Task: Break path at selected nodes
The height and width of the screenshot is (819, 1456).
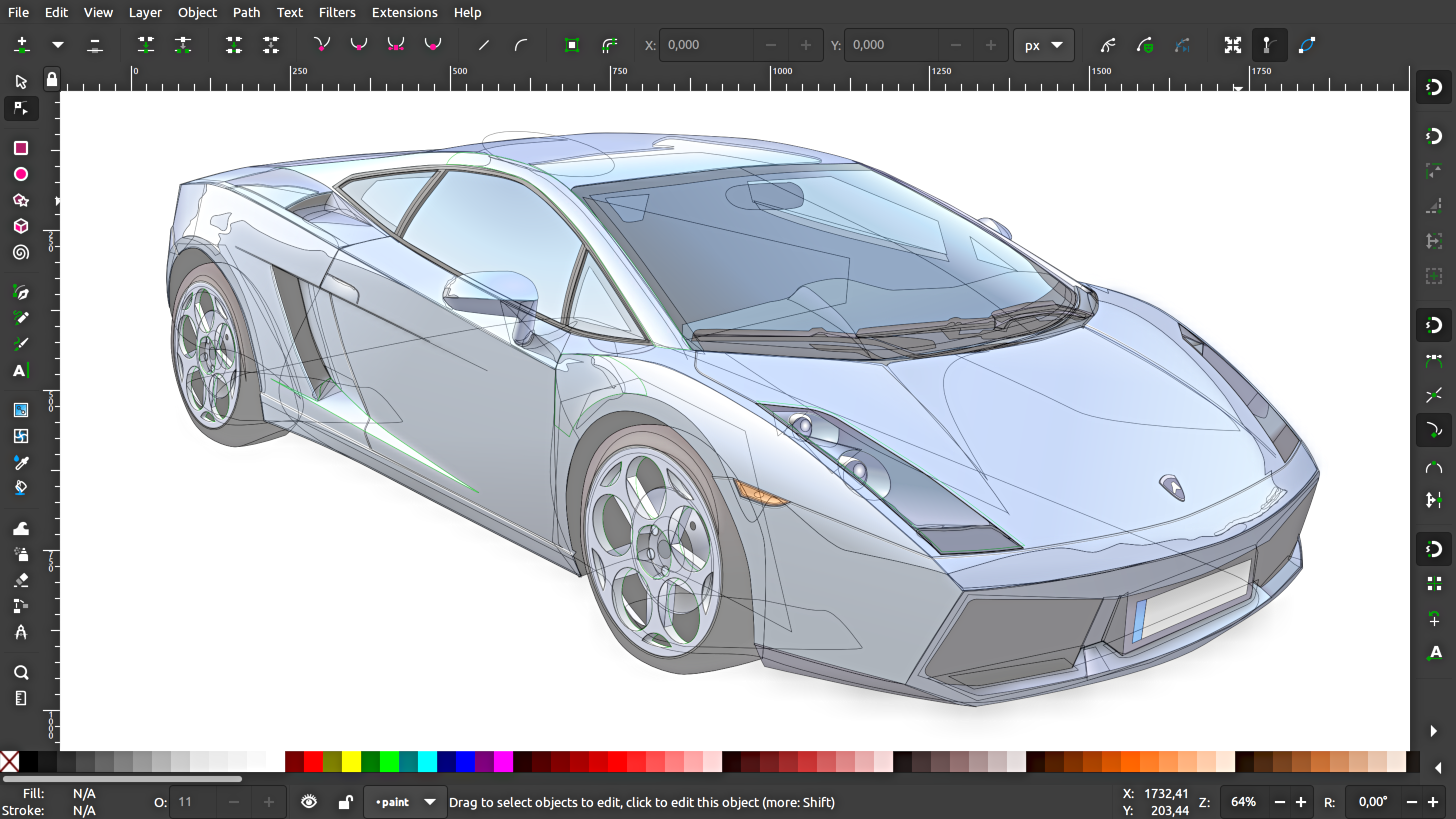Action: click(x=182, y=45)
